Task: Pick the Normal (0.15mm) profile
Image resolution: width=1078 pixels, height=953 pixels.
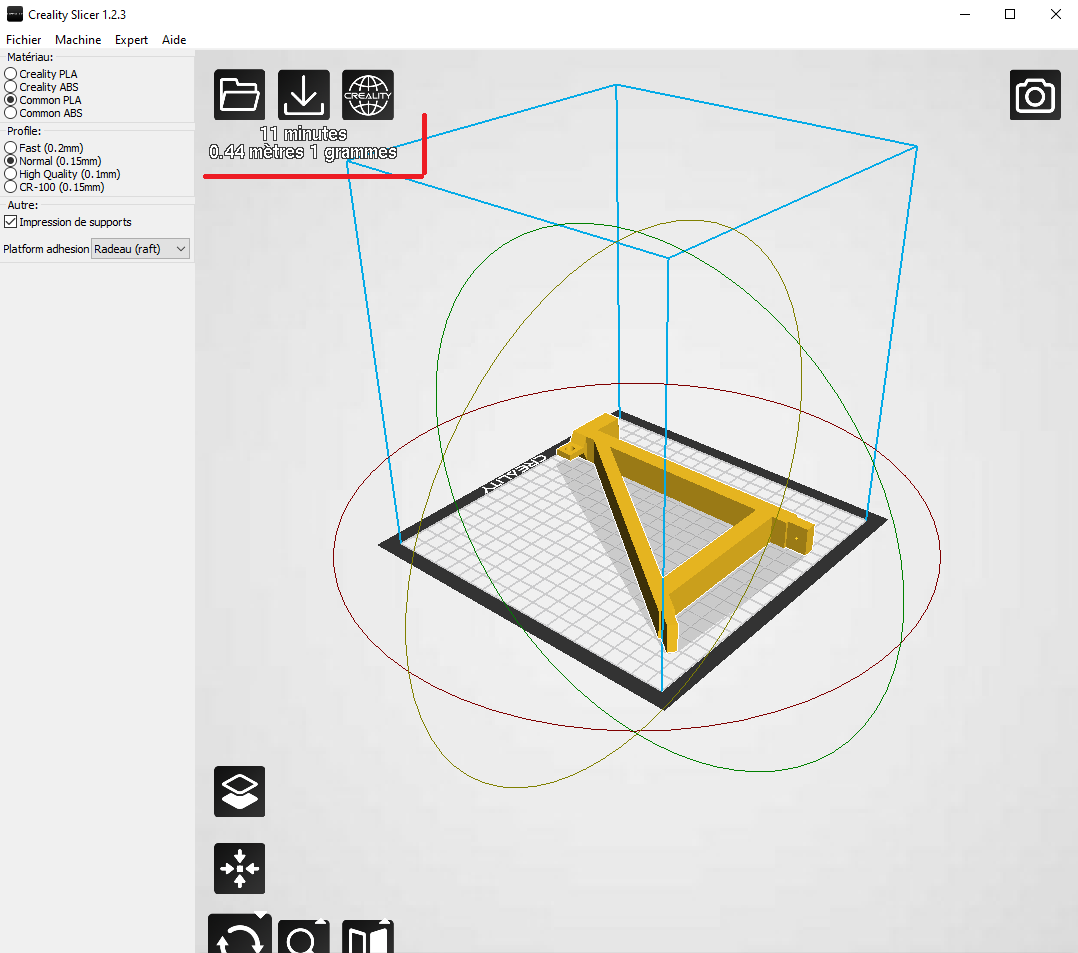Action: 10,161
